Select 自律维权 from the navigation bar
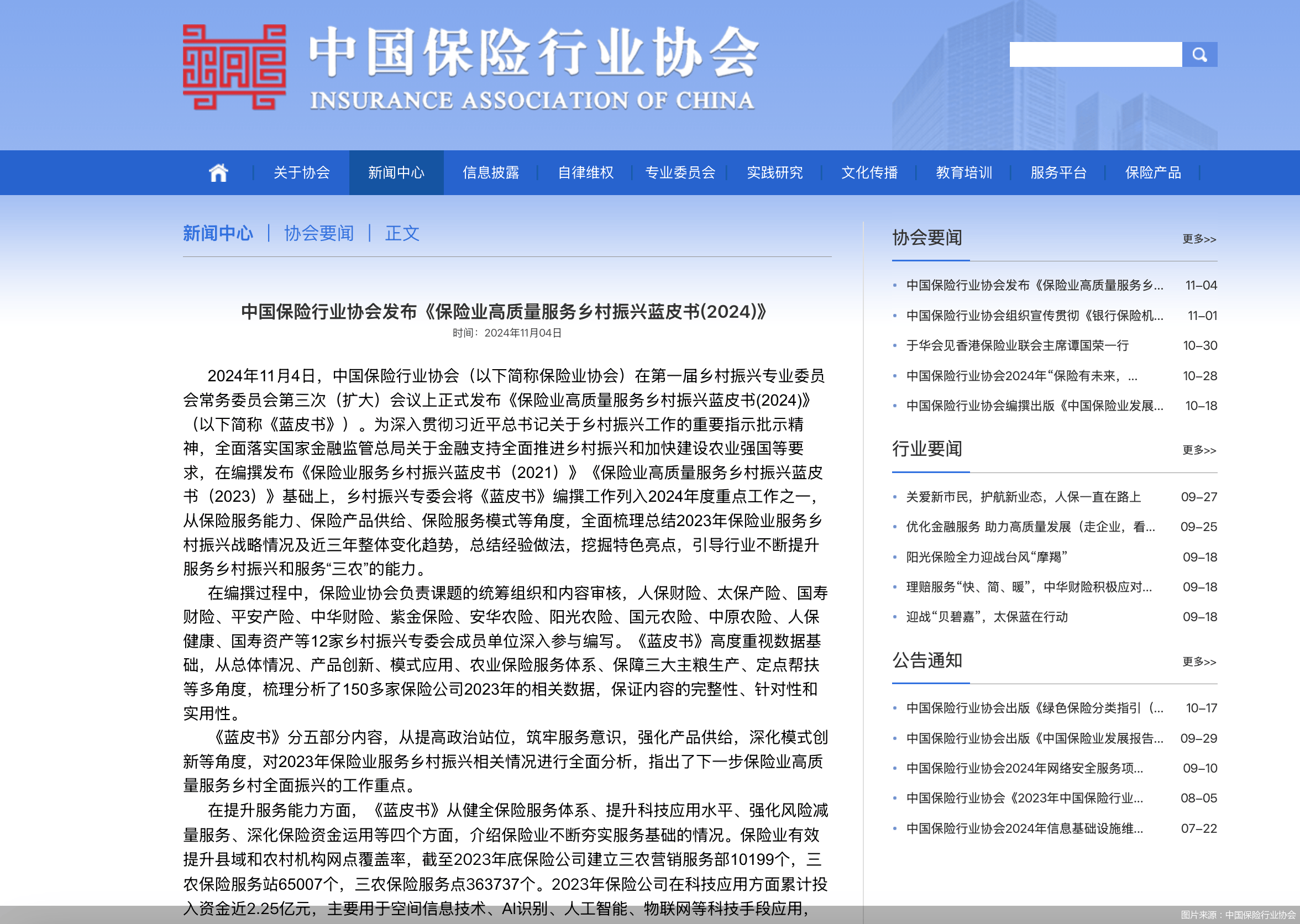This screenshot has height=924, width=1300. click(586, 172)
